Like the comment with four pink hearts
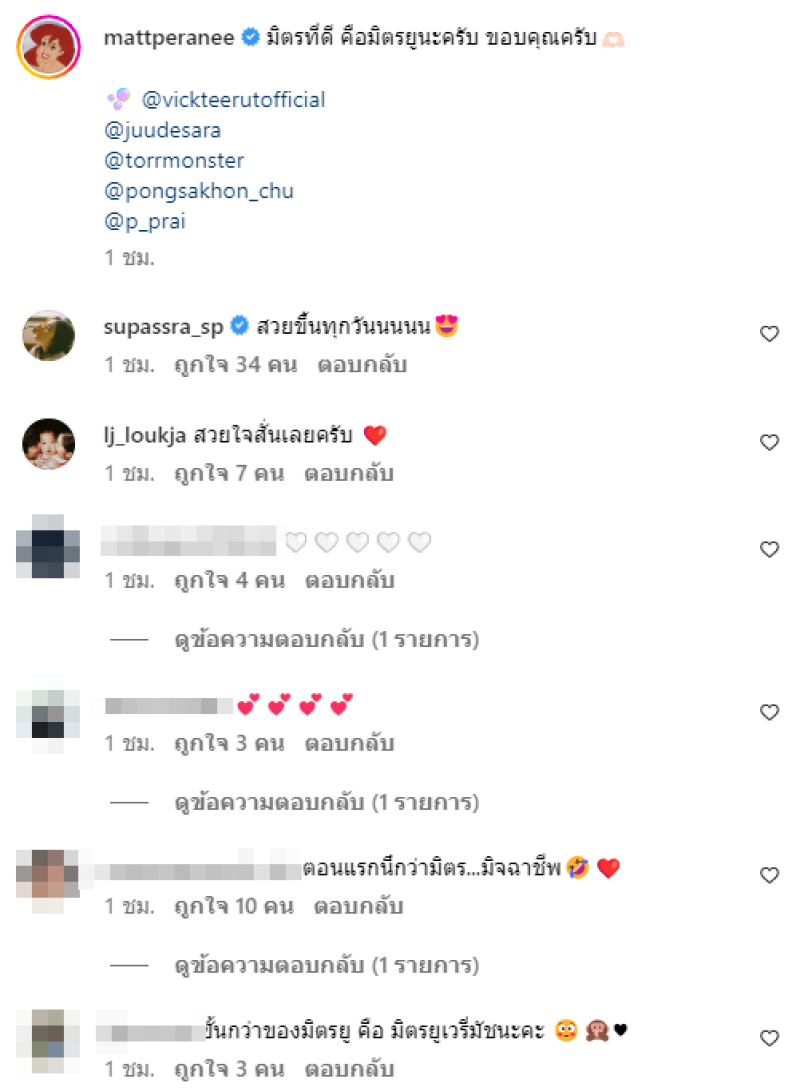The width and height of the screenshot is (800, 1091). point(769,712)
